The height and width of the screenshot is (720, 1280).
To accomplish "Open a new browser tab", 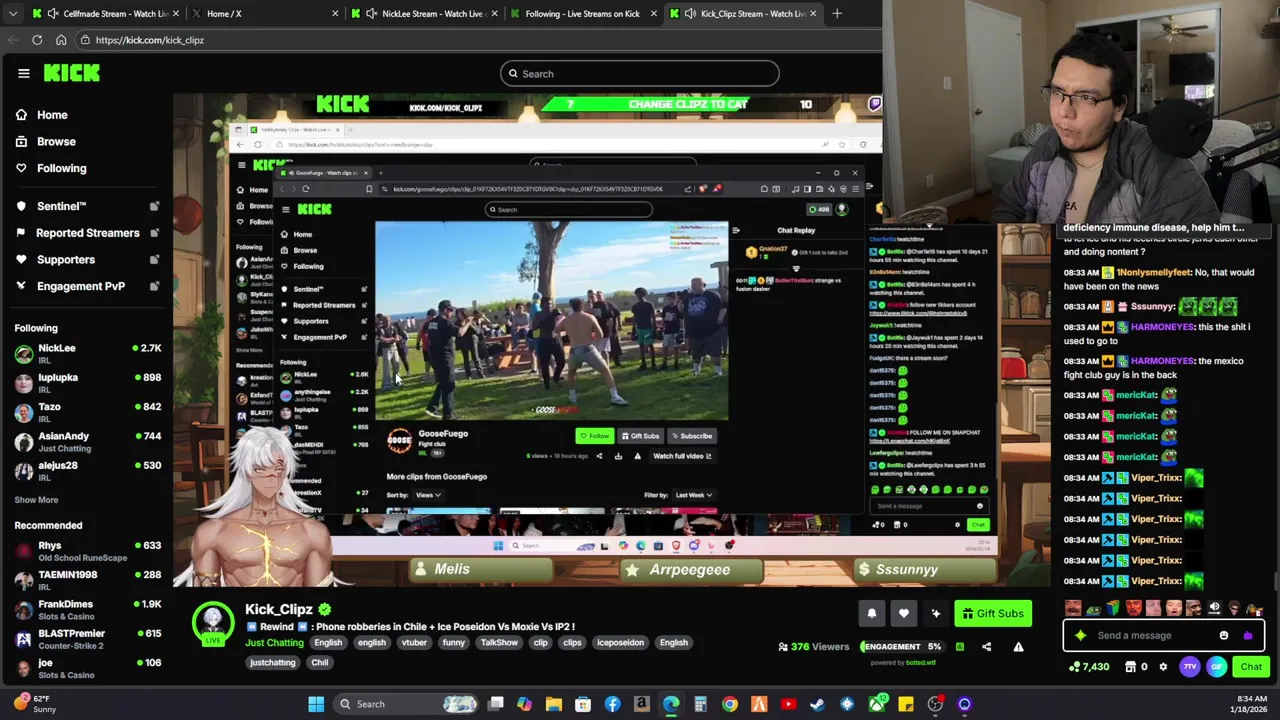I will (x=837, y=13).
